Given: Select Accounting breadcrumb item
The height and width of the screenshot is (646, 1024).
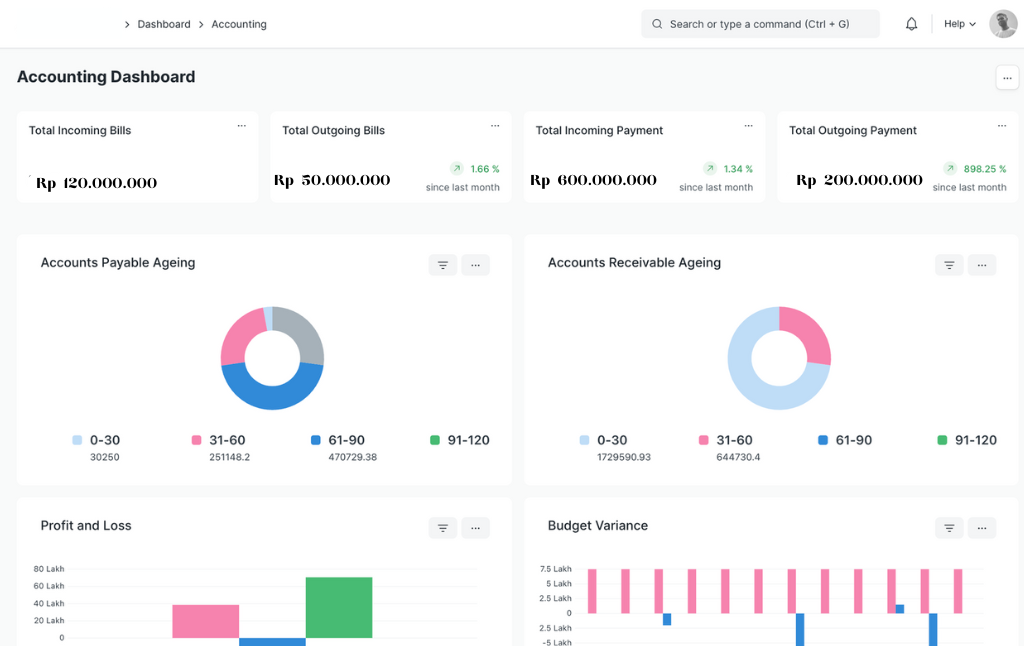Looking at the screenshot, I should point(239,24).
